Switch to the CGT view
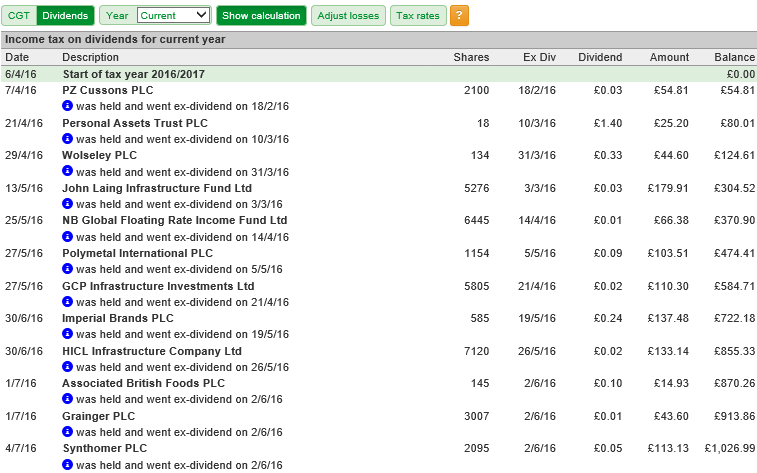This screenshot has width=757, height=473. [x=19, y=15]
